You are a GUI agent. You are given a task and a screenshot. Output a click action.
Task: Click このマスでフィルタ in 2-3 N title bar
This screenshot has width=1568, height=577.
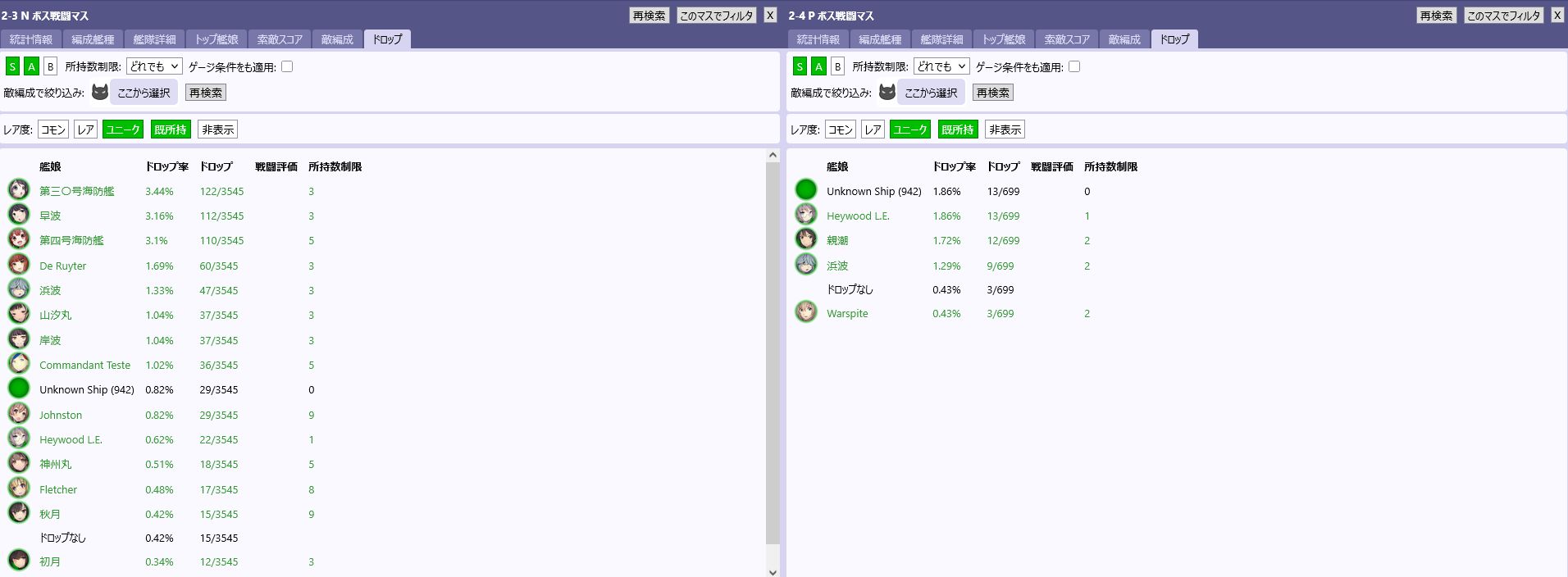point(716,16)
